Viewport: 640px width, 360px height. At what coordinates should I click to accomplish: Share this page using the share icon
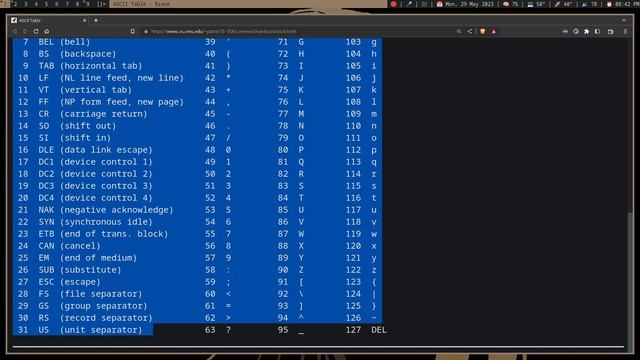(x=470, y=31)
